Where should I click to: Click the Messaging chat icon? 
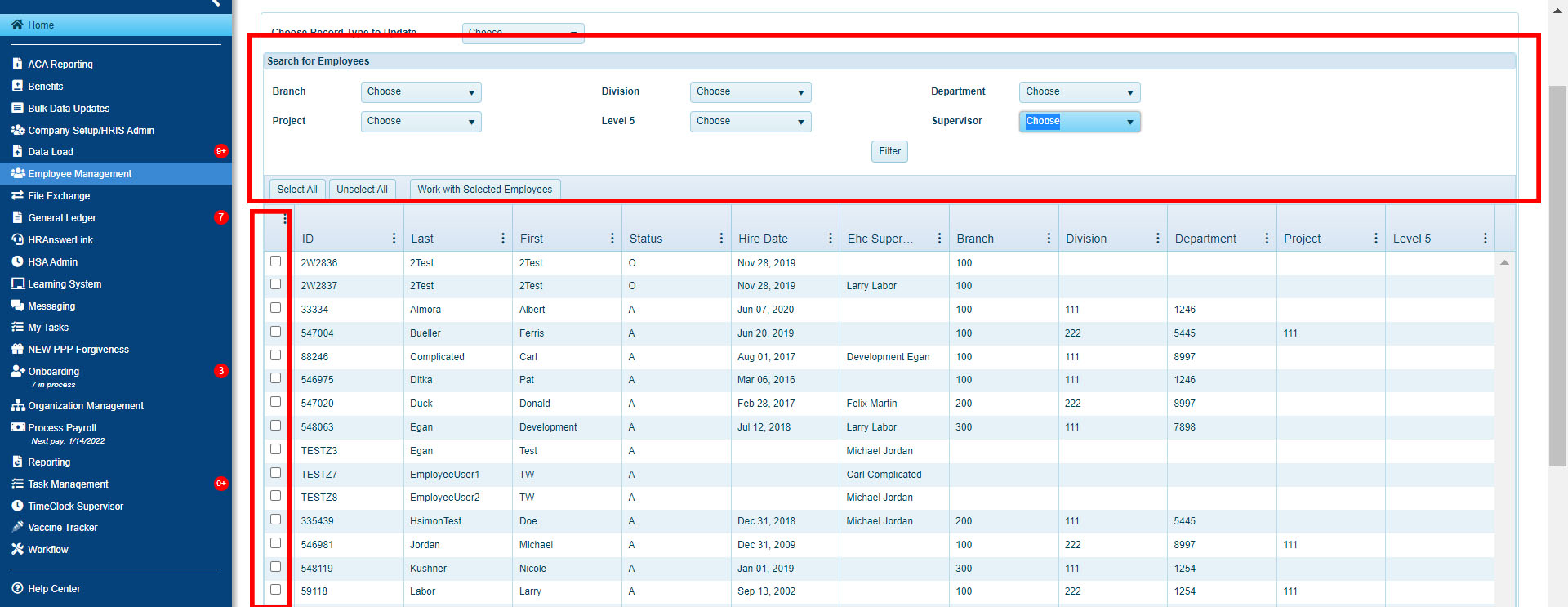click(18, 306)
